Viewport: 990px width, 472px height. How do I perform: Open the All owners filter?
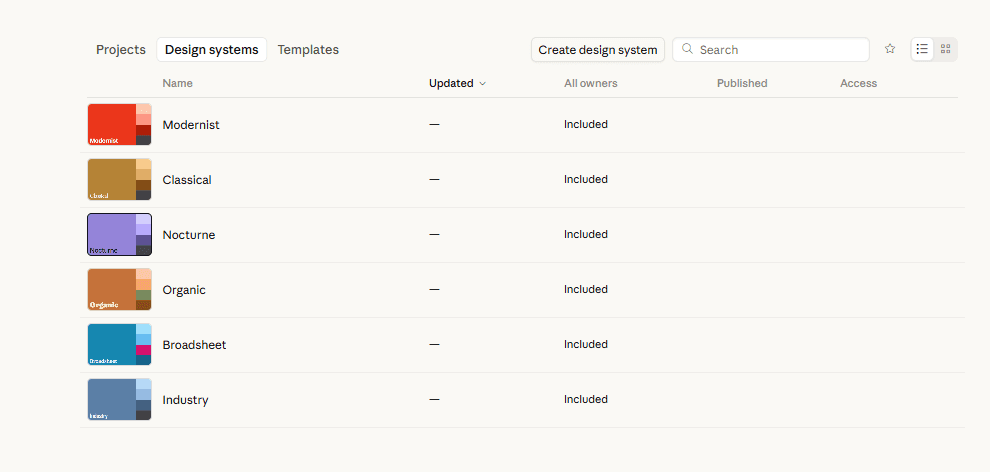590,83
